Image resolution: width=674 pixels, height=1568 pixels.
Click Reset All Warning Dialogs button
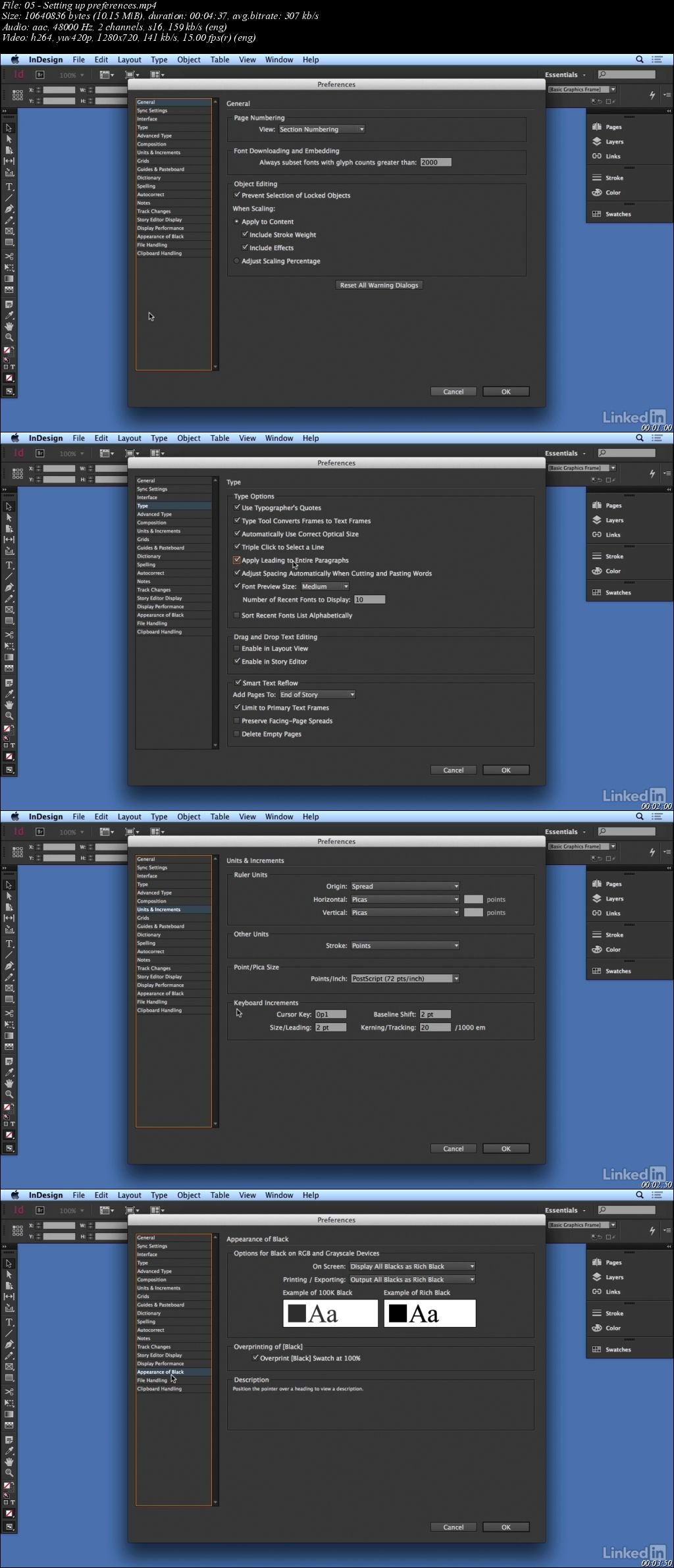click(379, 285)
